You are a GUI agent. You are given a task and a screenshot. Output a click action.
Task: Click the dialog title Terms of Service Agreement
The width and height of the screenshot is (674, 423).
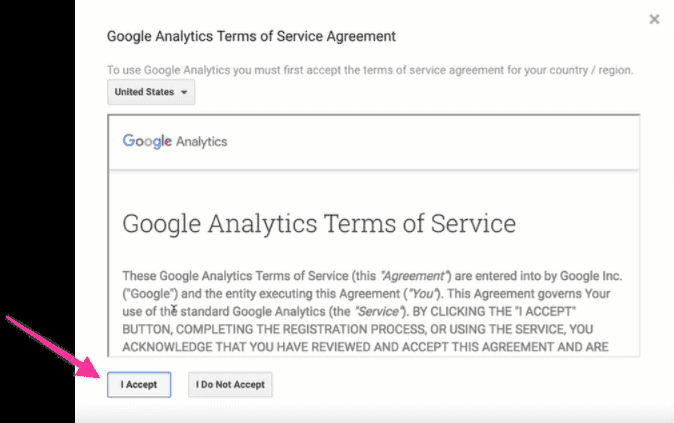pyautogui.click(x=251, y=36)
